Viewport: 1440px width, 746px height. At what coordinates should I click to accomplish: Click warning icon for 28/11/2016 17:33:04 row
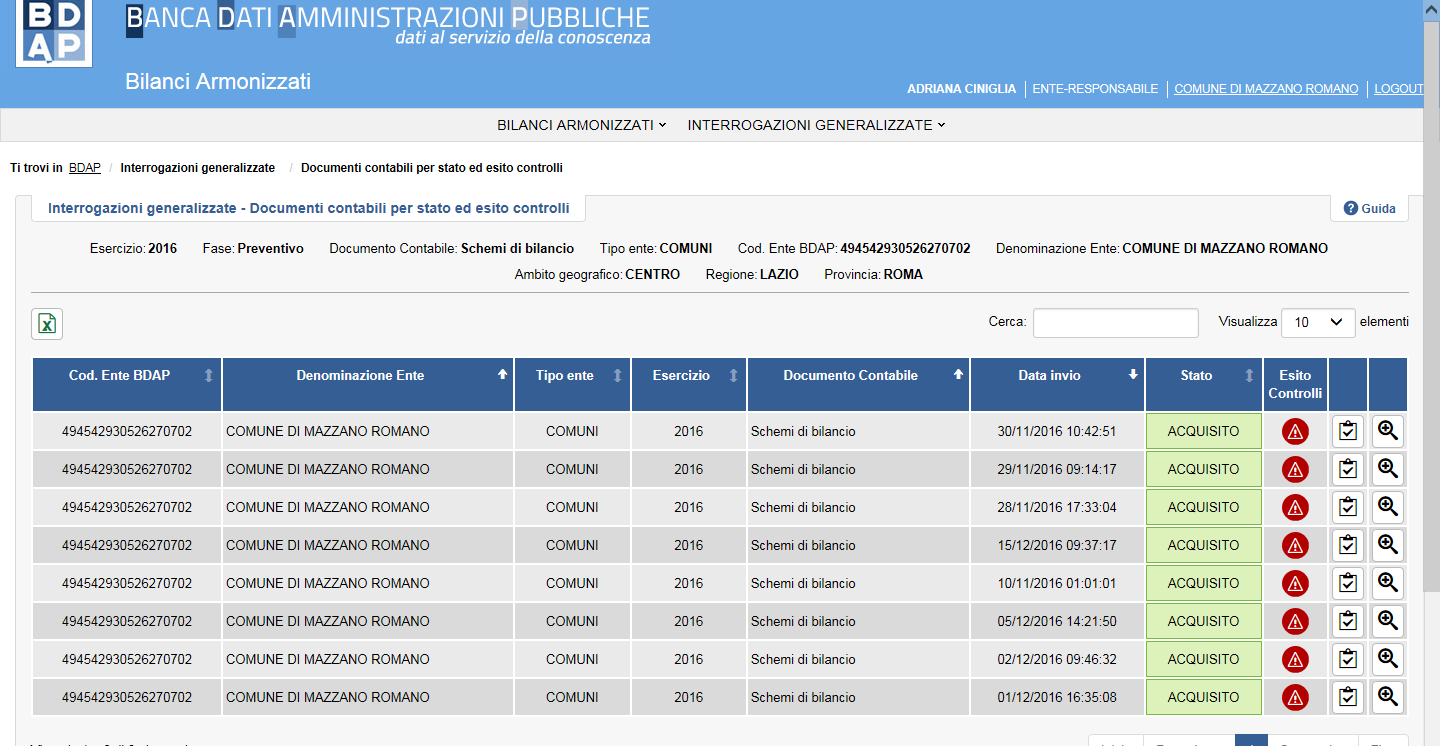1296,508
